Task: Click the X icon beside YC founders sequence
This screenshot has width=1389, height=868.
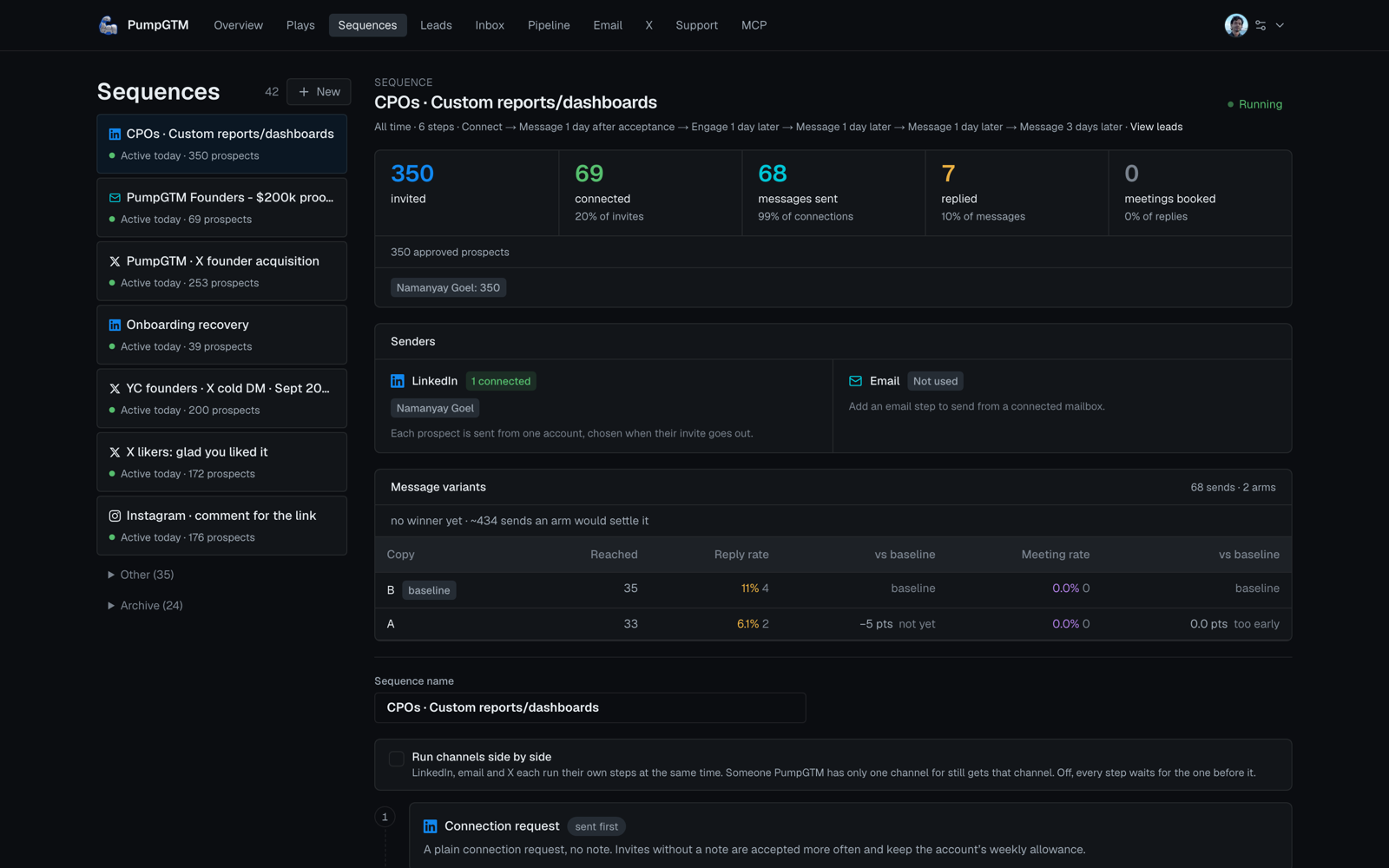Action: (115, 389)
